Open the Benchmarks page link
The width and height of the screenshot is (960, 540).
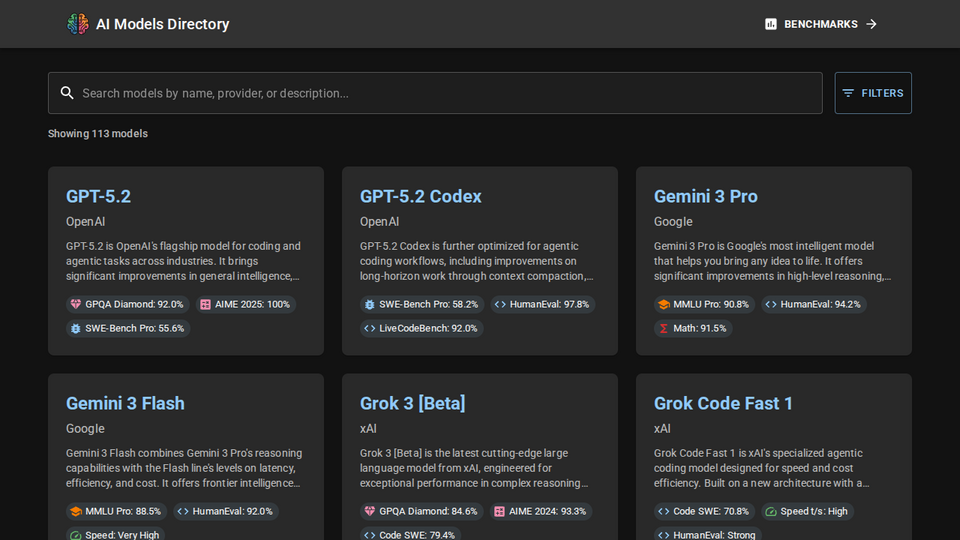click(x=820, y=24)
